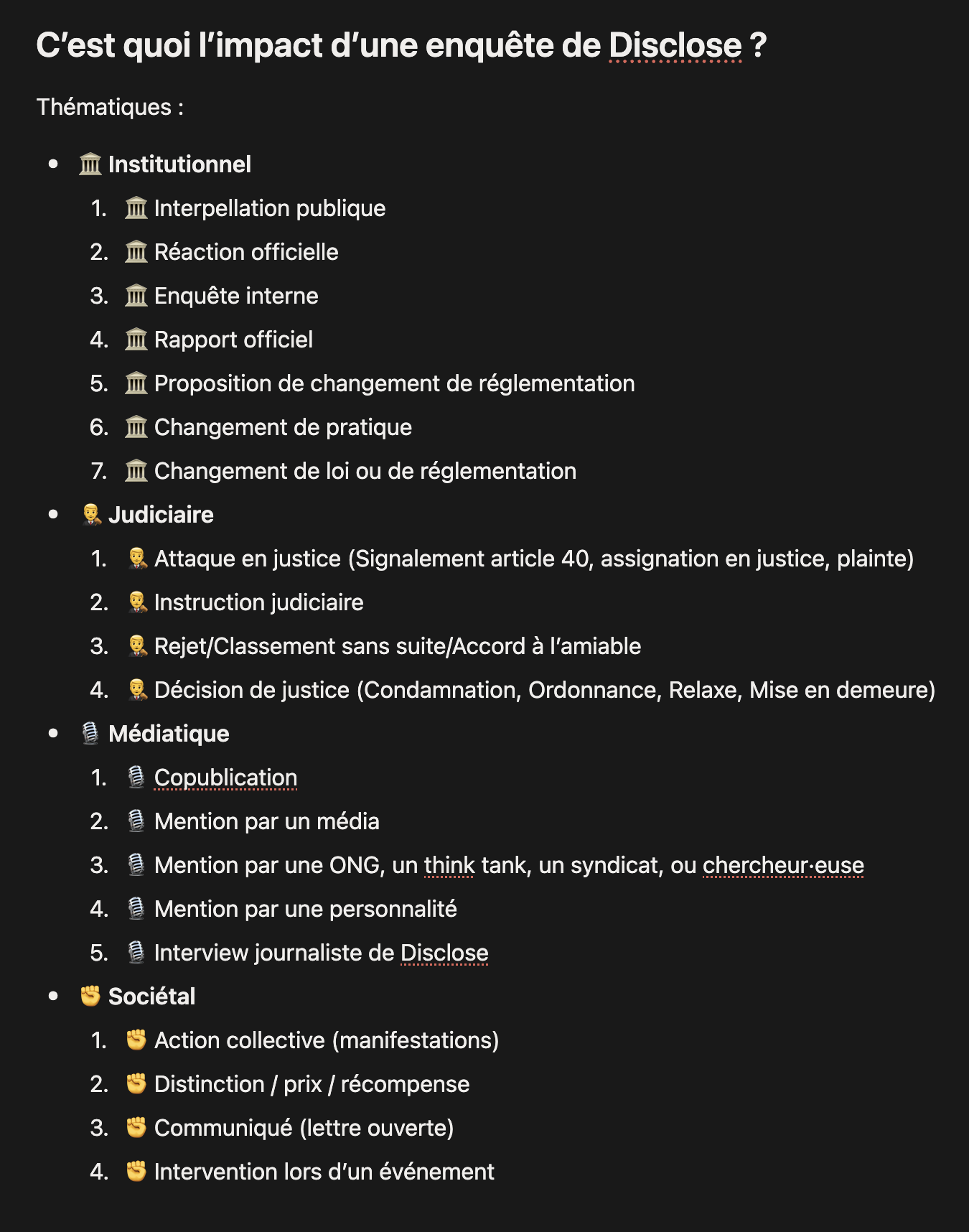Click underlined word chercheur·euse
This screenshot has height=1232, width=969.
click(x=783, y=865)
